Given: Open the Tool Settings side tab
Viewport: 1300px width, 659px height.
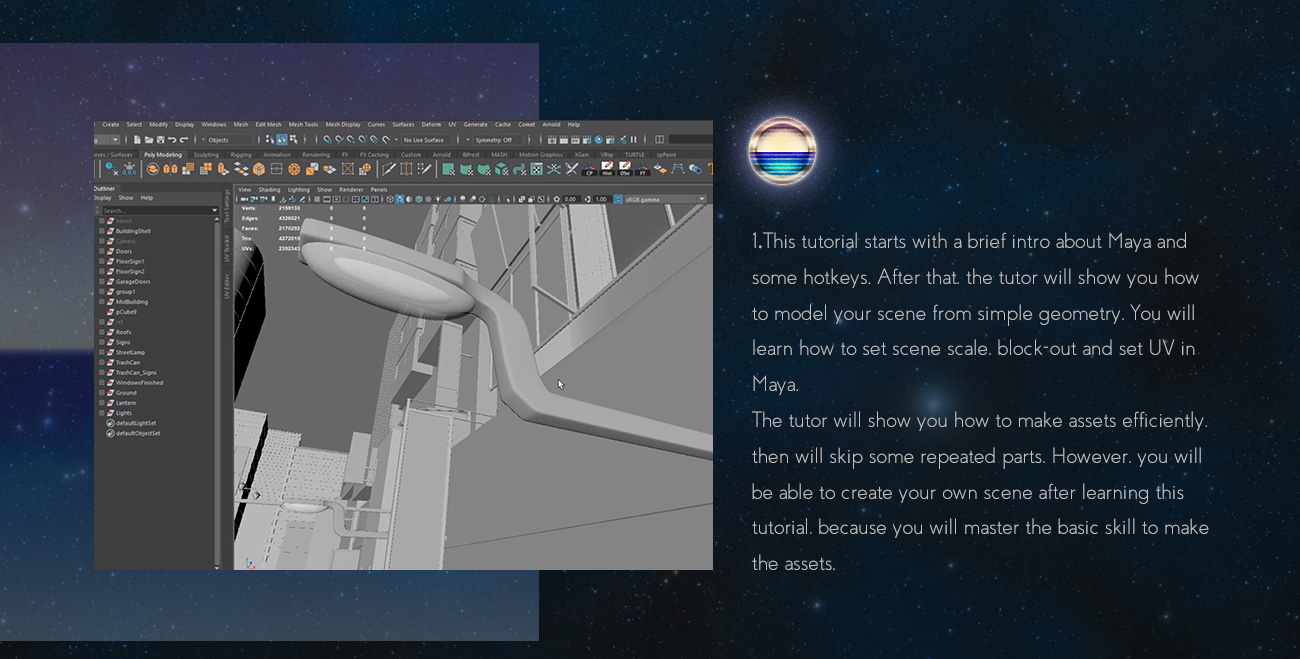Looking at the screenshot, I should point(227,205).
